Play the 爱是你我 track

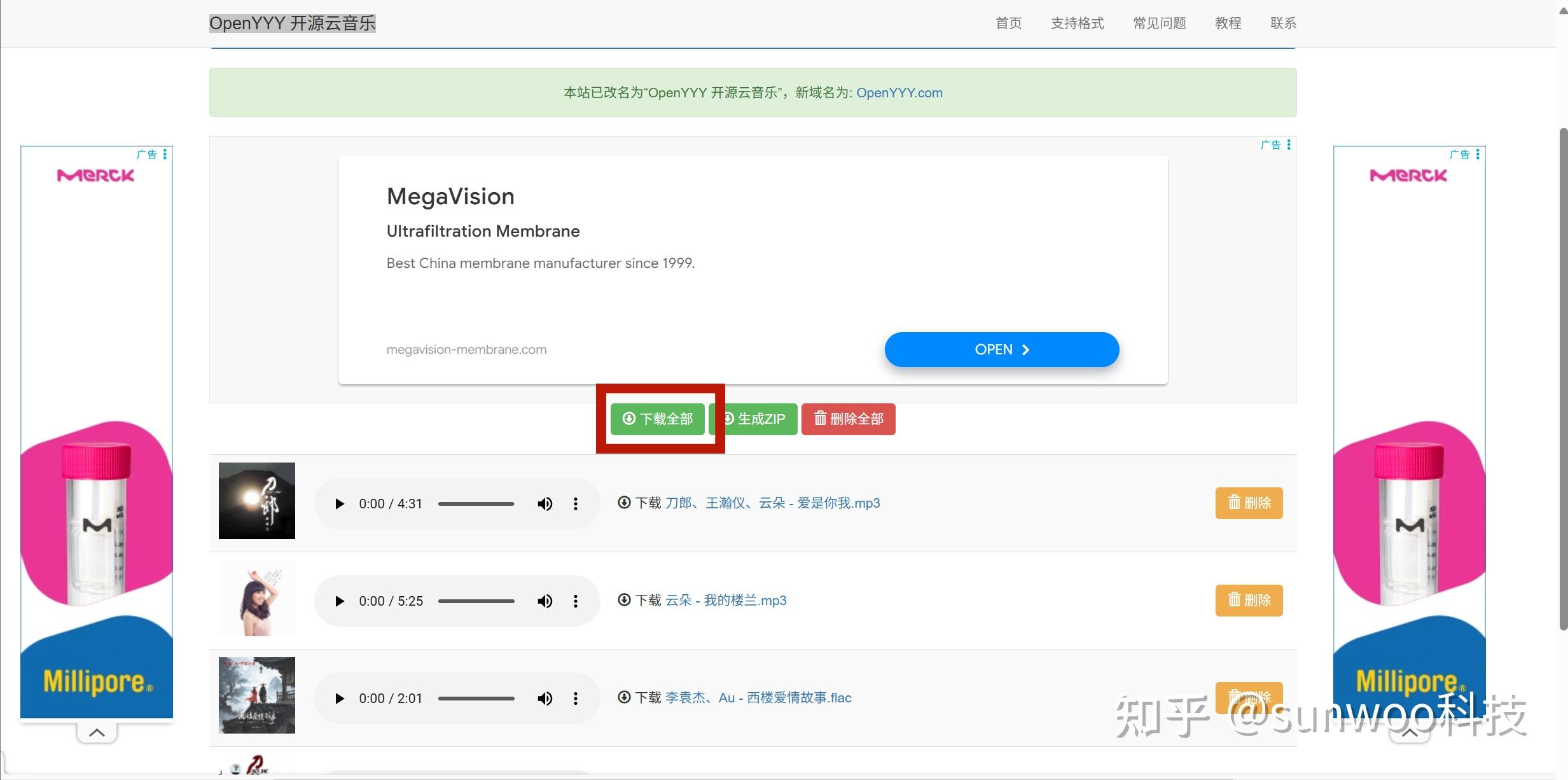click(x=338, y=503)
